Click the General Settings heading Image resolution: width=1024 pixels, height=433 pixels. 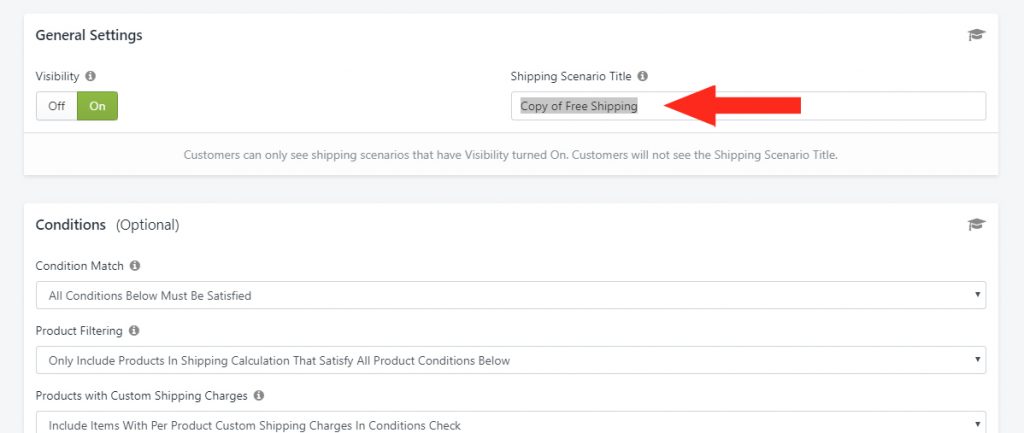coord(89,35)
